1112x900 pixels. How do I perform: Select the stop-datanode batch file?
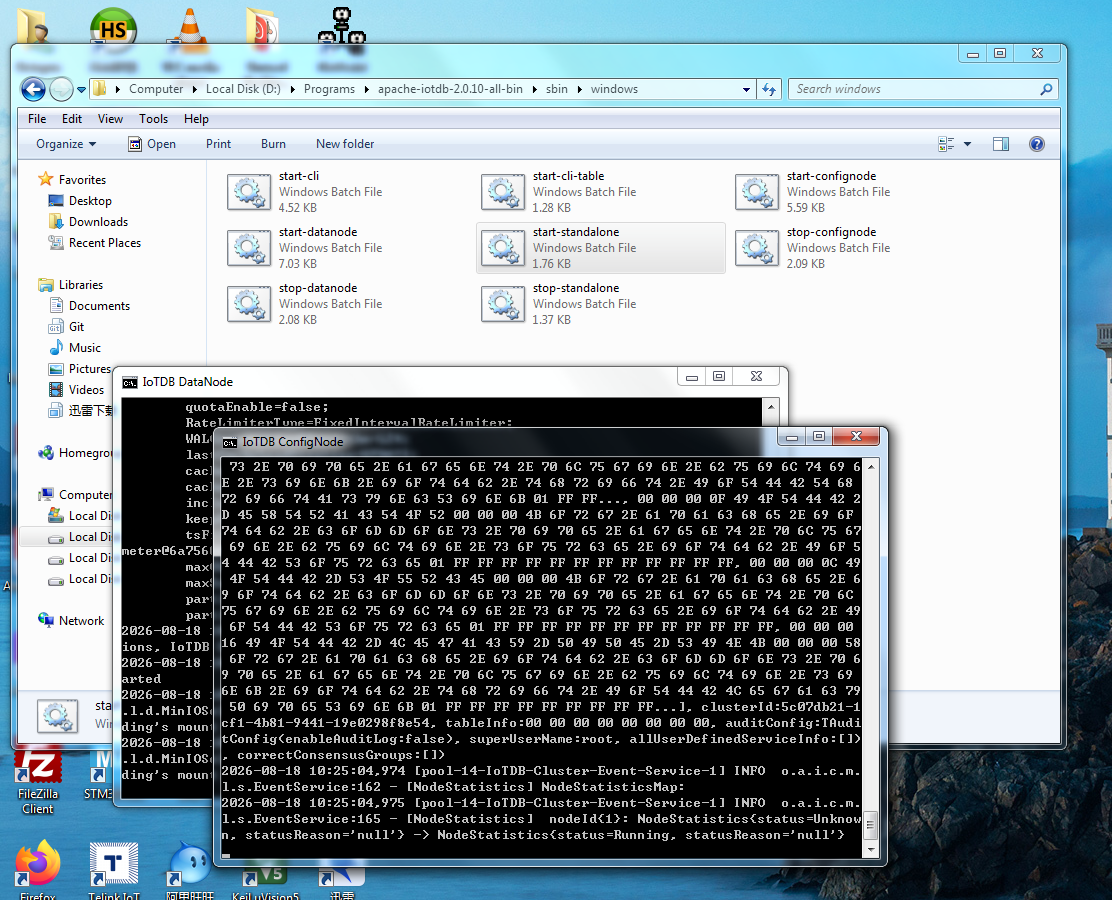tap(305, 304)
